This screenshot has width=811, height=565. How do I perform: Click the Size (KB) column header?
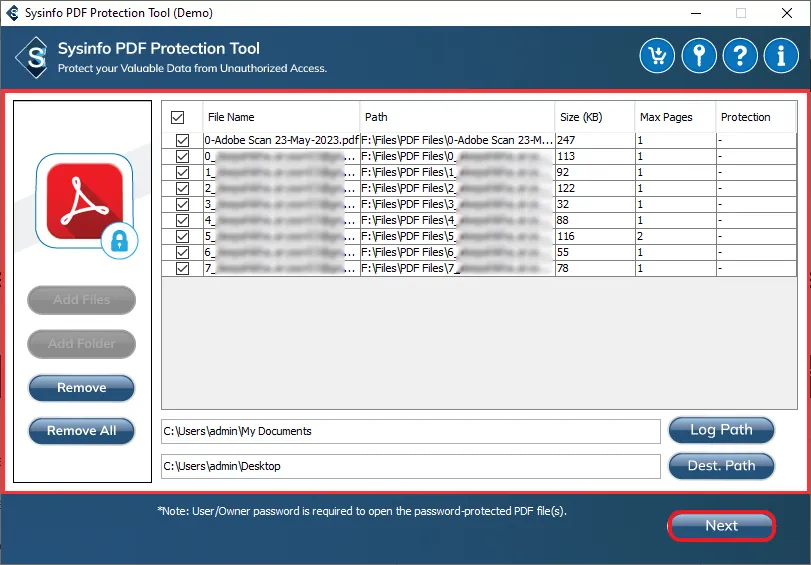594,117
